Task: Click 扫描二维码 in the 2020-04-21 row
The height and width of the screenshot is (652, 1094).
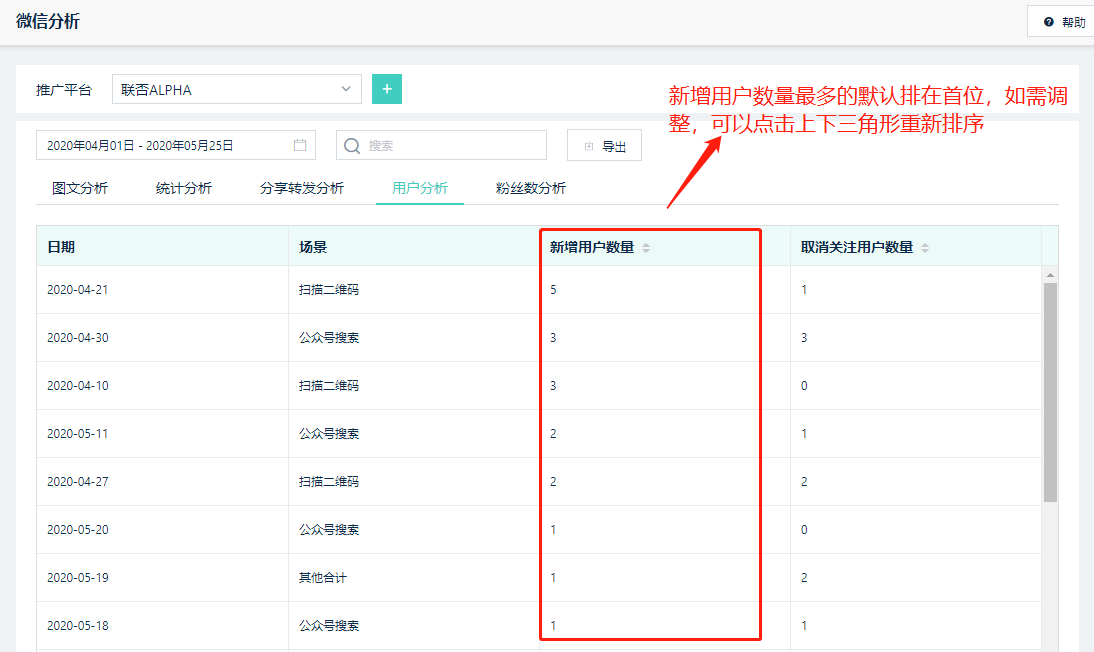Action: (329, 290)
